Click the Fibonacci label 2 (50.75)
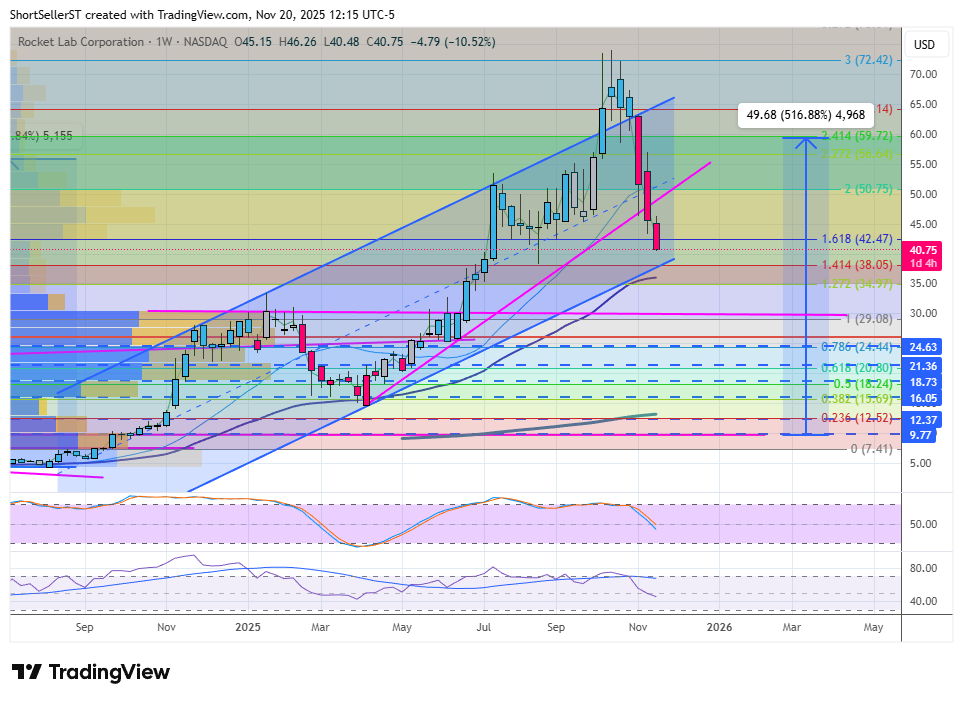The height and width of the screenshot is (702, 963). pyautogui.click(x=868, y=189)
